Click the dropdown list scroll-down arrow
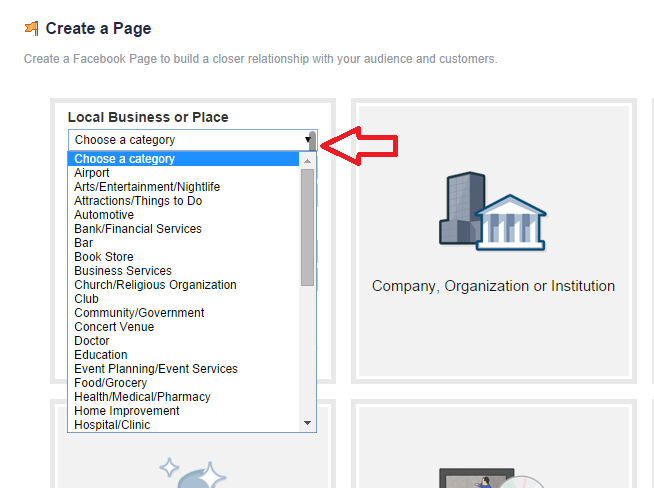This screenshot has height=488, width=654. tap(308, 424)
